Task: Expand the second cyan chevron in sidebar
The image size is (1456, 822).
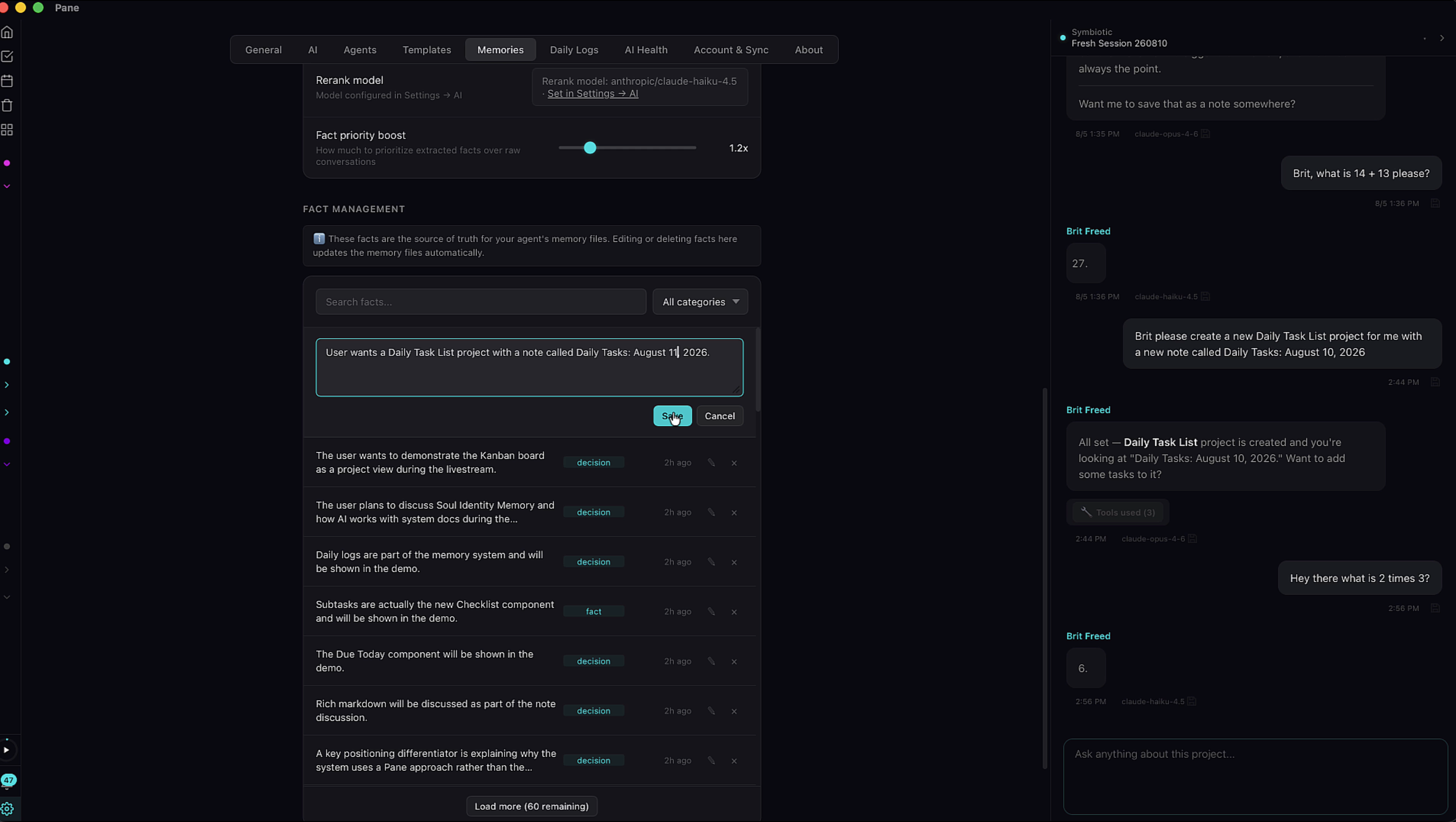Action: click(x=7, y=413)
